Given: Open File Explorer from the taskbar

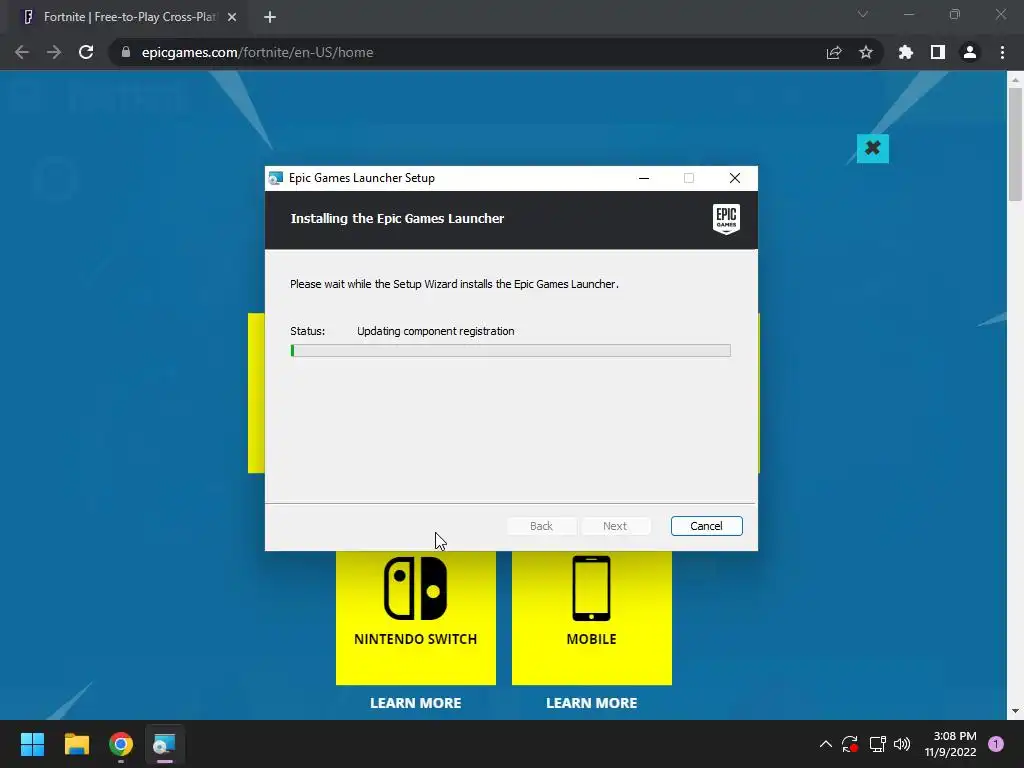Looking at the screenshot, I should (x=77, y=744).
